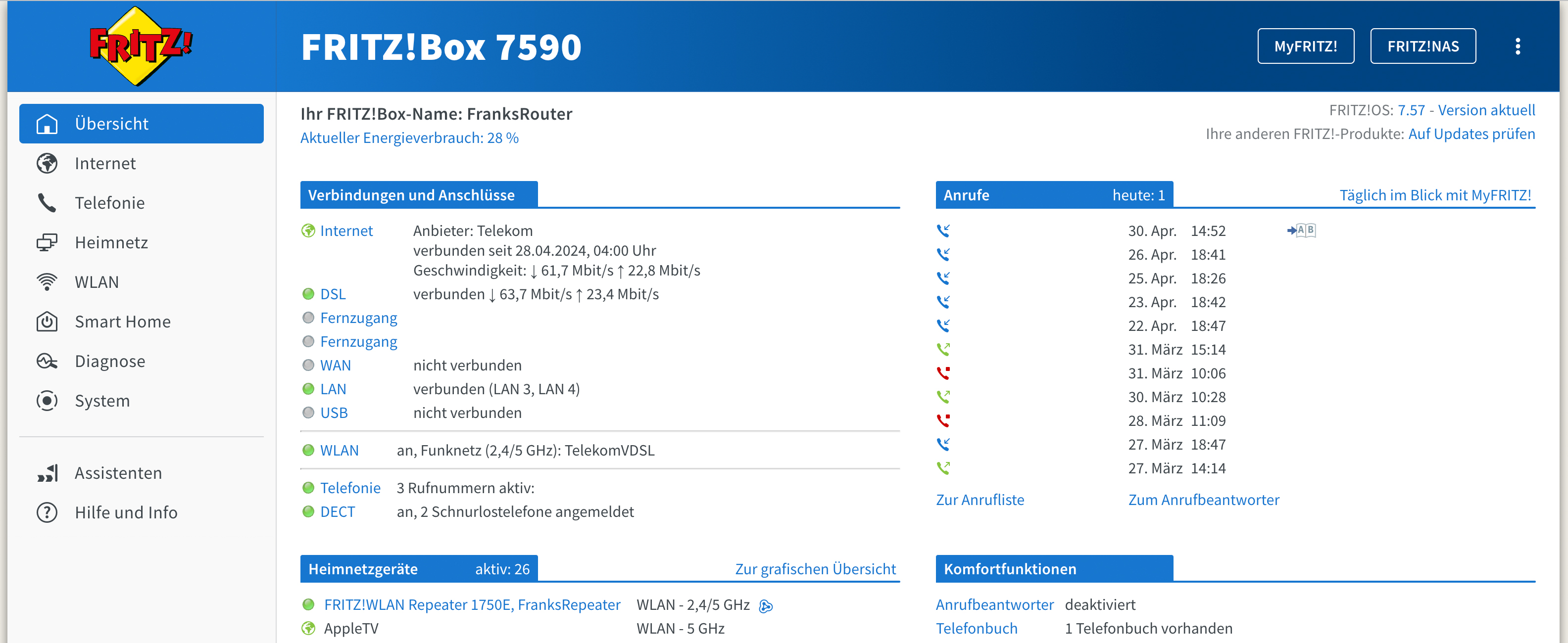1568x643 pixels.
Task: Open the WLAN menu in sidebar
Action: [141, 281]
